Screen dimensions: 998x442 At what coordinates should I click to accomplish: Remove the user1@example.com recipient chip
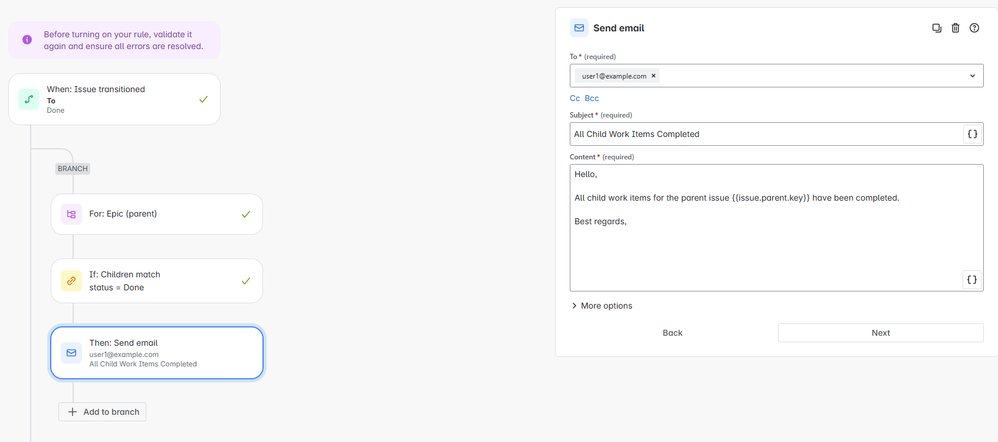coord(653,76)
